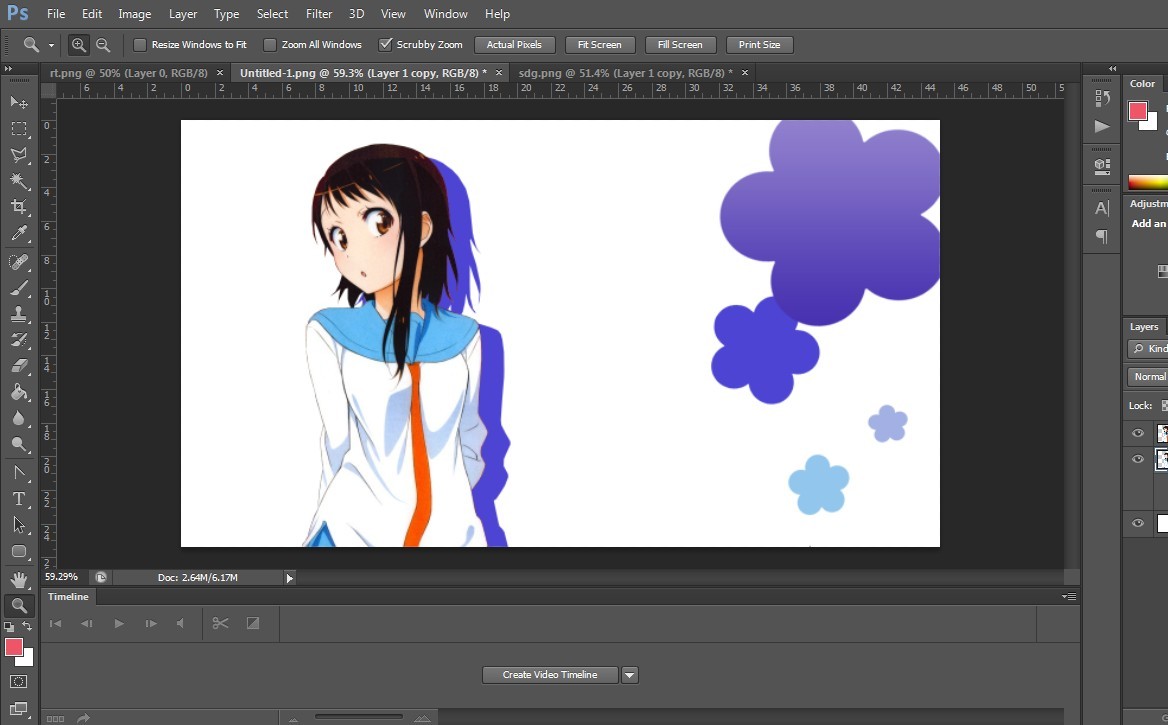Click the Zoom Out magnifier icon
The width and height of the screenshot is (1168, 725).
(x=103, y=45)
